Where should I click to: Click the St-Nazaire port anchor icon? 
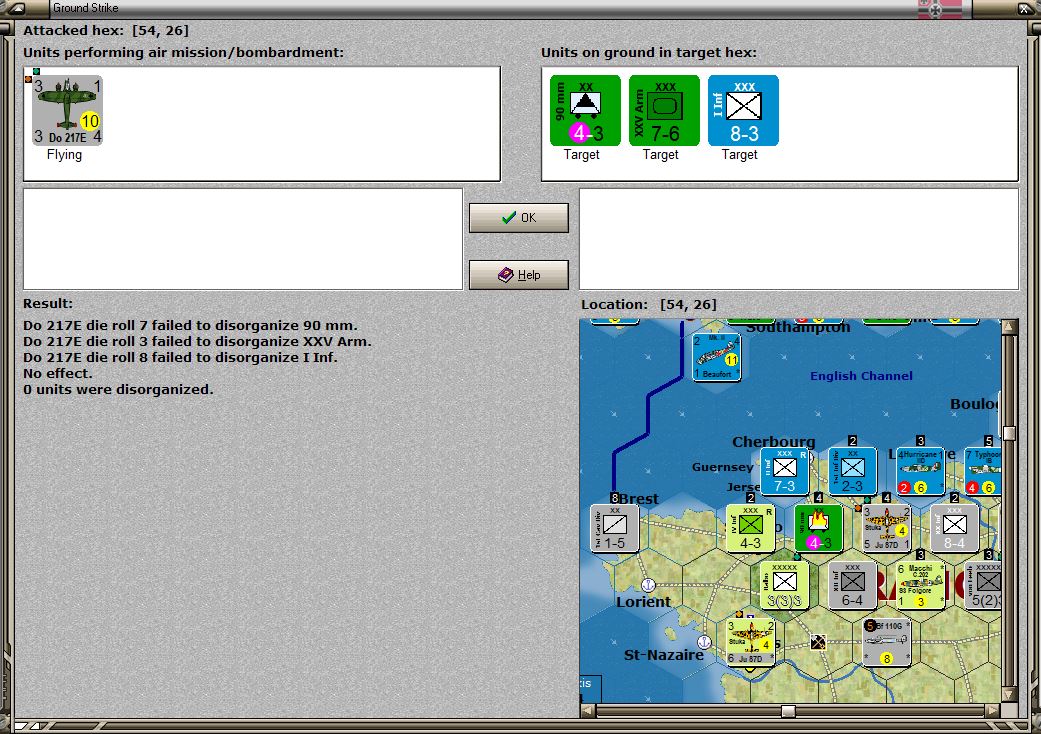click(704, 642)
